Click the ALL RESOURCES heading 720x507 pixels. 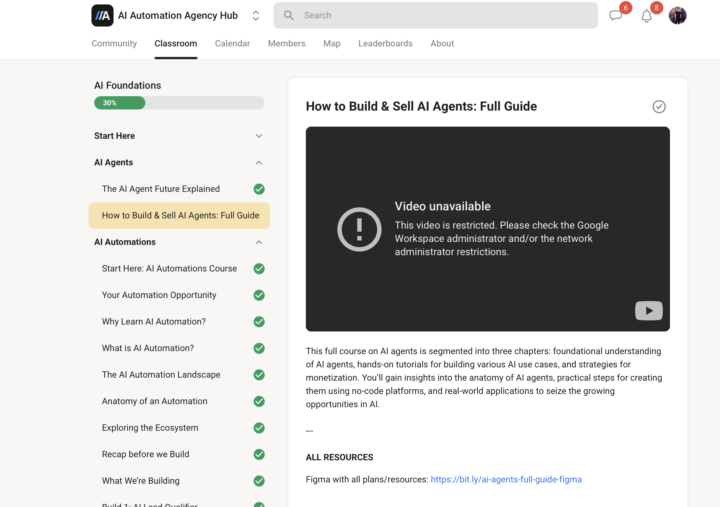click(x=339, y=457)
